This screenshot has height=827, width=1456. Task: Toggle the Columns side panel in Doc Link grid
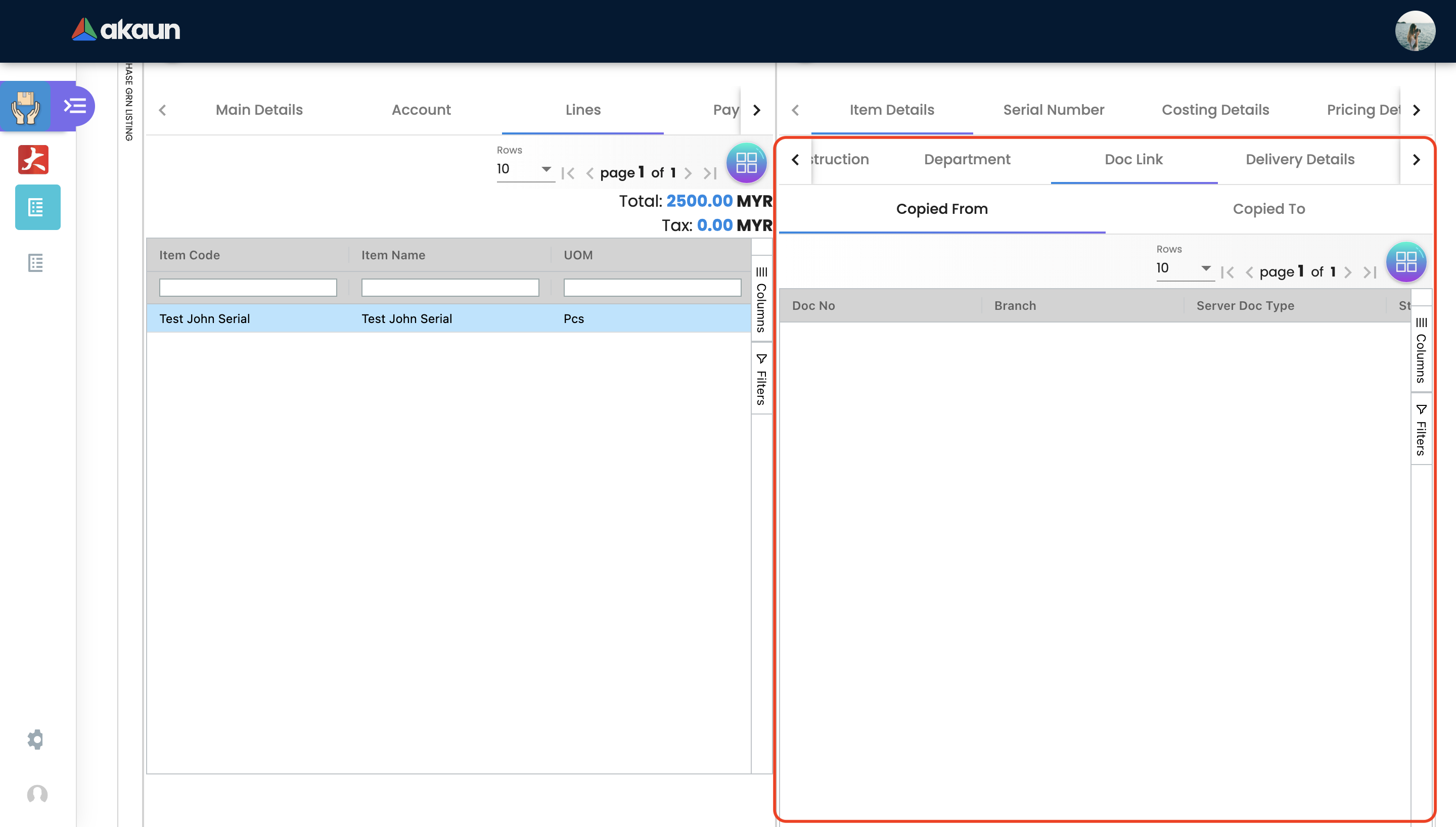pos(1421,350)
